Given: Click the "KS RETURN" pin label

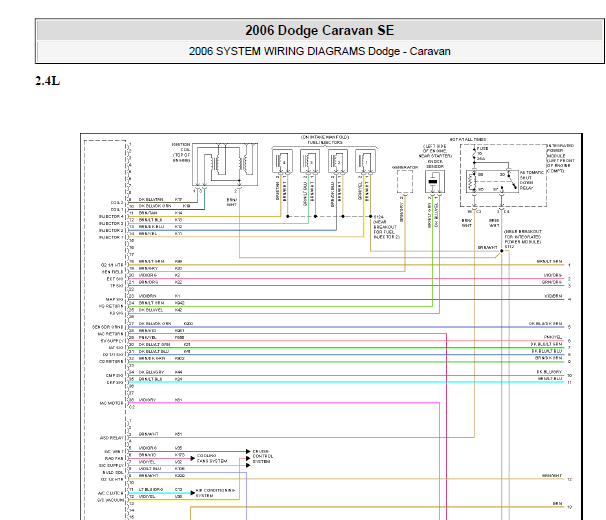Looking at the screenshot, I should click(111, 306).
